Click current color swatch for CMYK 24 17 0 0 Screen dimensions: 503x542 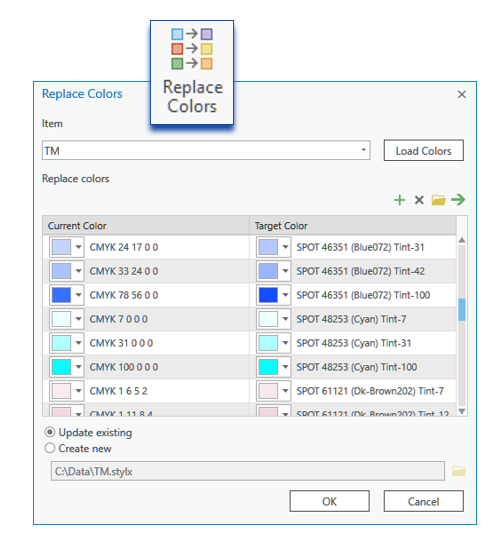tap(61, 247)
